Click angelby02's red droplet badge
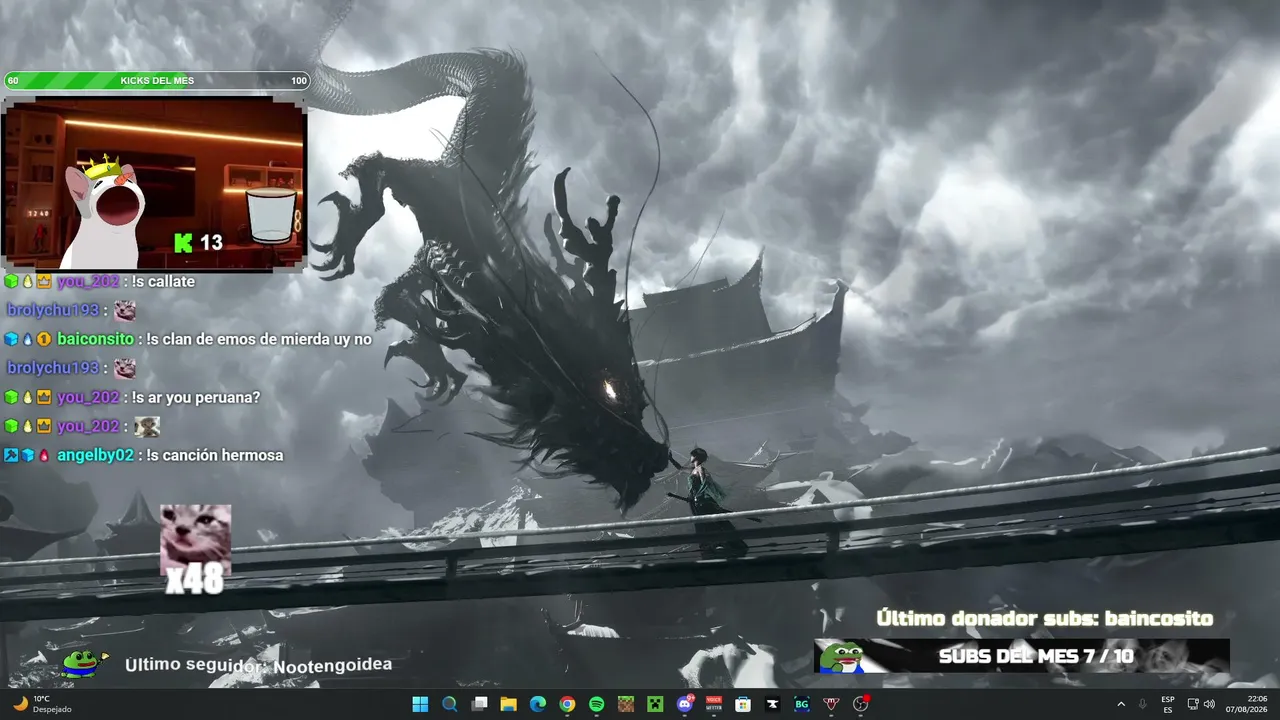This screenshot has width=1280, height=720. point(44,455)
